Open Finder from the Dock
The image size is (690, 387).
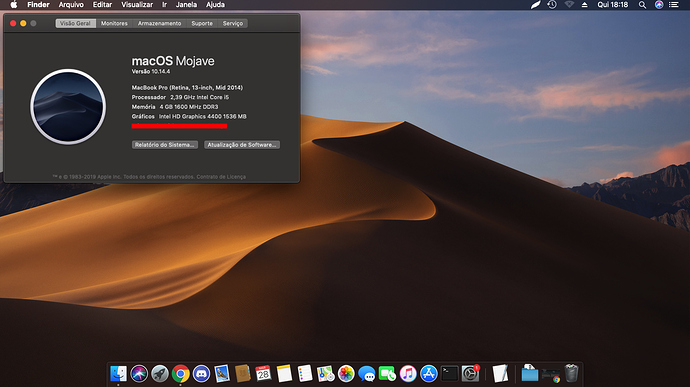click(118, 374)
